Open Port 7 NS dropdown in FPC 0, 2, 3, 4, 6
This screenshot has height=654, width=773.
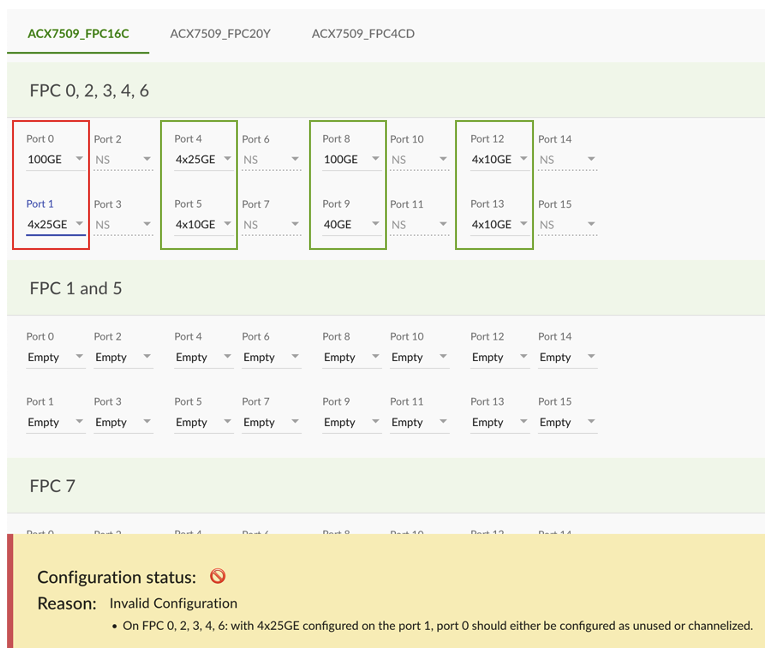tap(271, 225)
